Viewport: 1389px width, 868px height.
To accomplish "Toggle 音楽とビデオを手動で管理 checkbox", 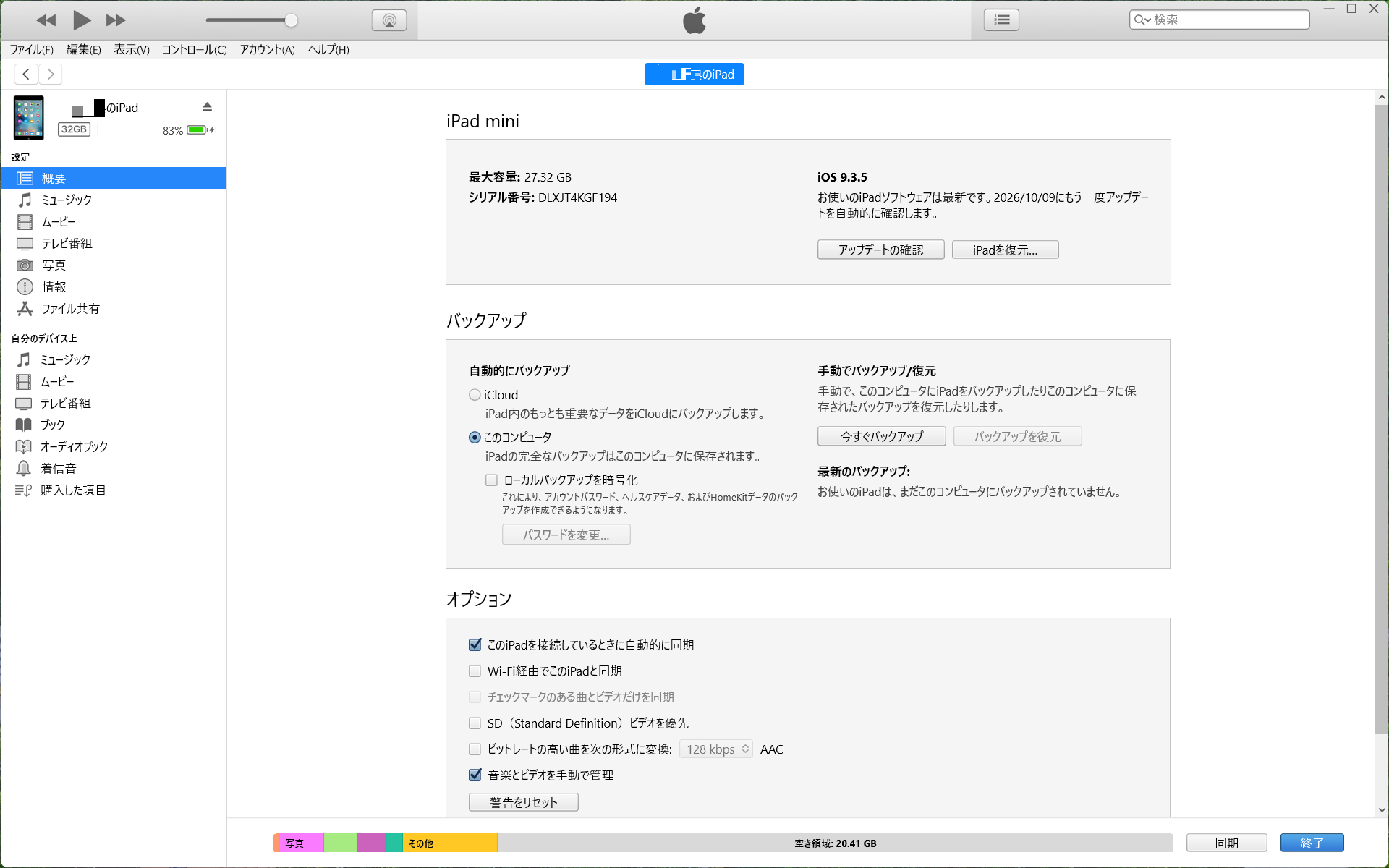I will coord(475,775).
